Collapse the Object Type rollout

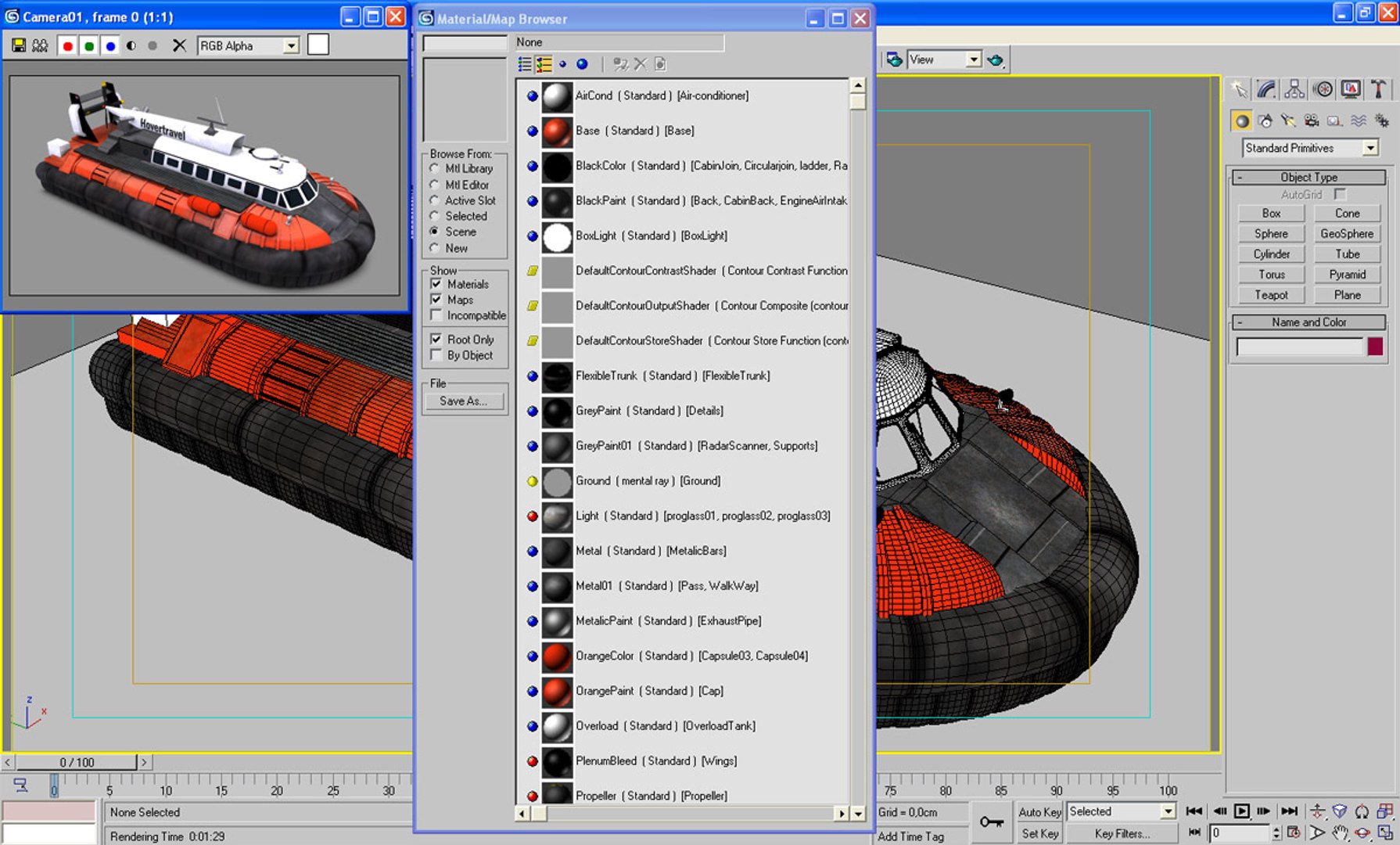pos(1309,178)
